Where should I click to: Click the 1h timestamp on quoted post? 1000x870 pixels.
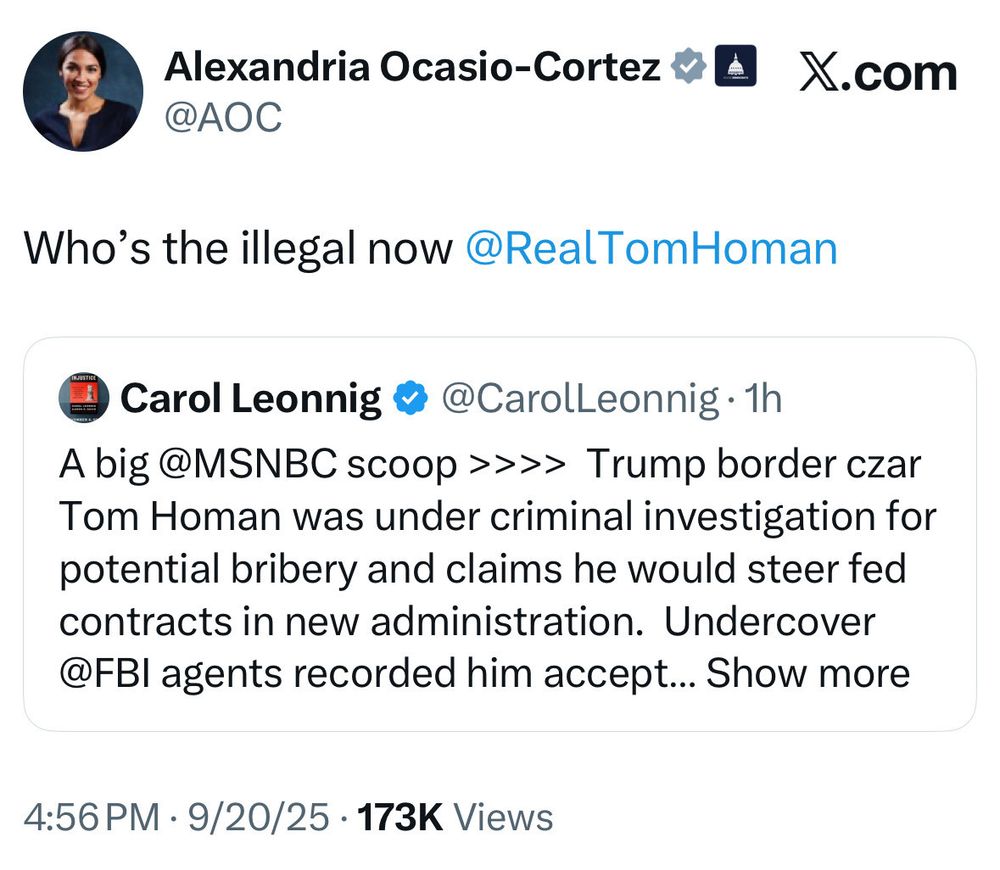point(765,399)
